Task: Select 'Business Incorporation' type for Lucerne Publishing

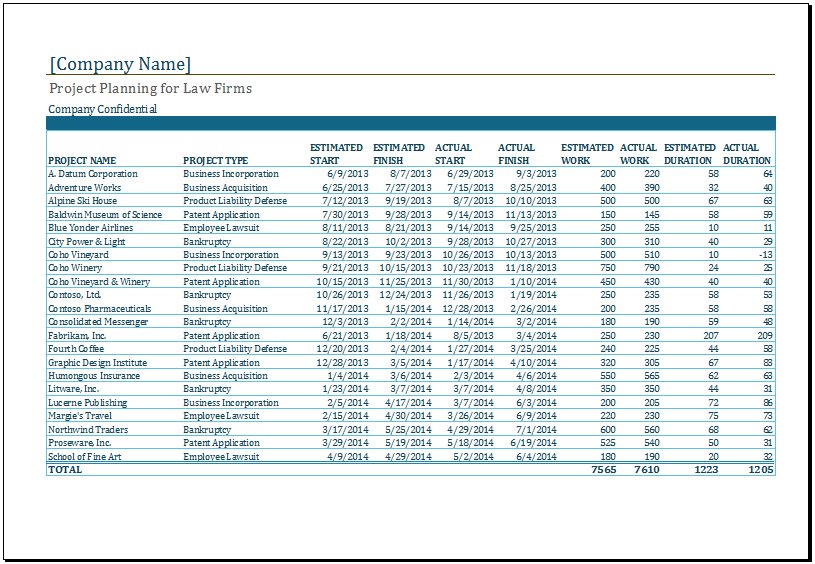Action: (x=231, y=403)
